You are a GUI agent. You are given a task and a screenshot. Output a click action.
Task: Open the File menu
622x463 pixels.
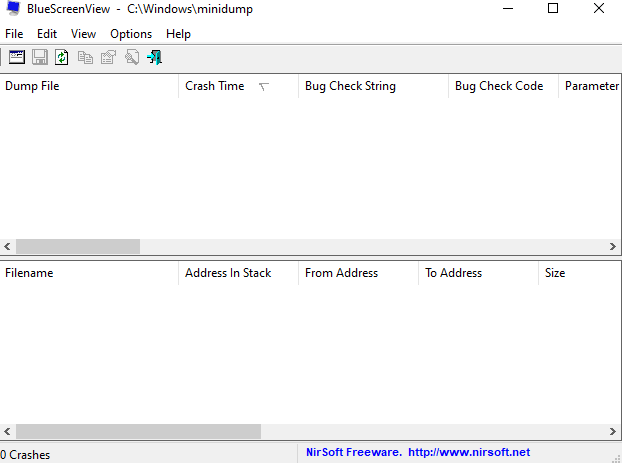[14, 34]
